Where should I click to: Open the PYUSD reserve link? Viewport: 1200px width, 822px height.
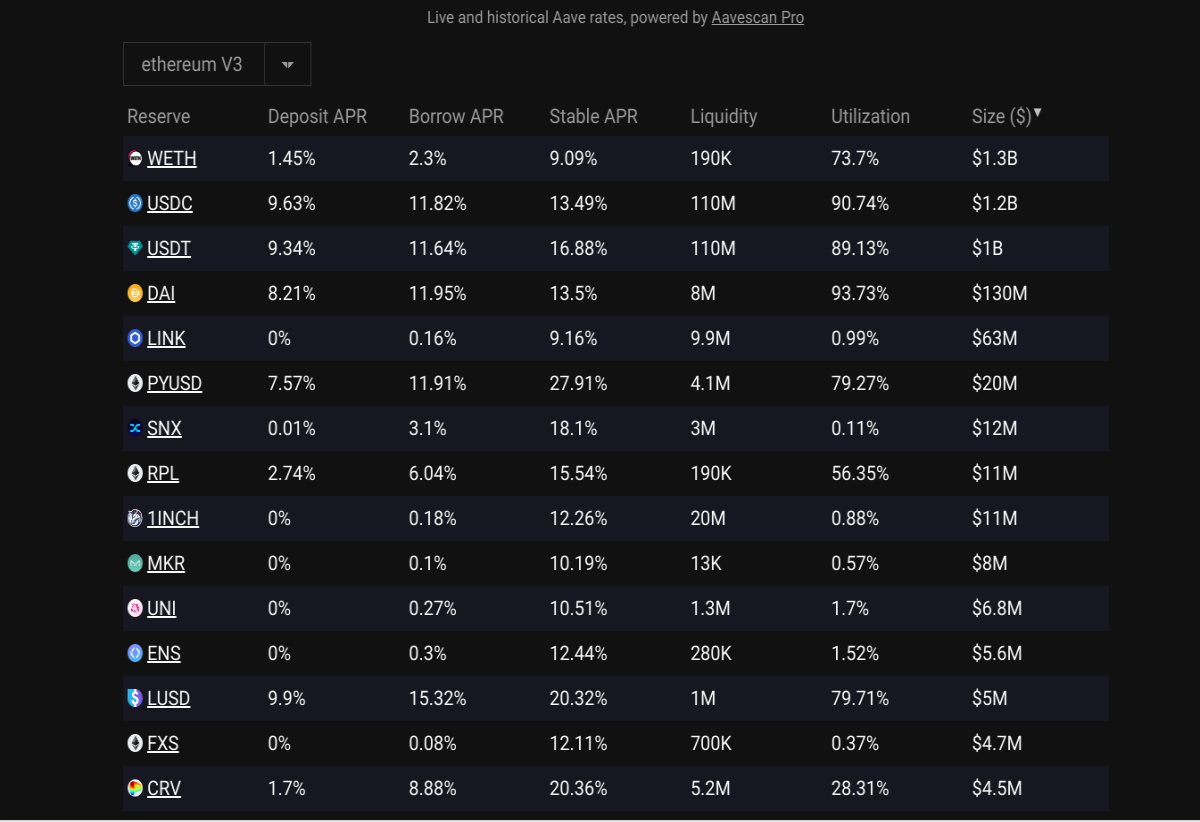tap(174, 383)
